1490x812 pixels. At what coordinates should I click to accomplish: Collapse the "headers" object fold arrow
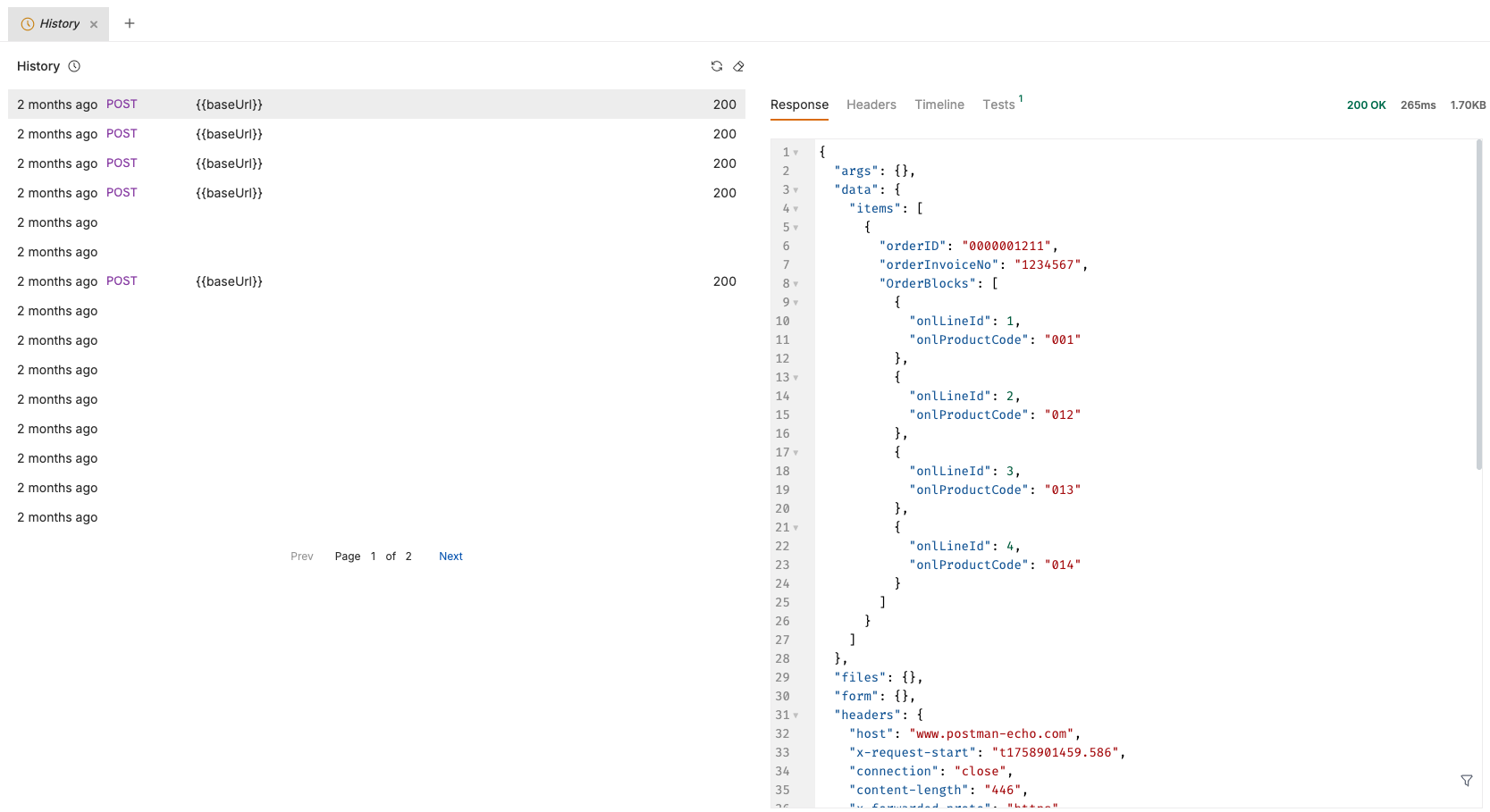pos(796,716)
